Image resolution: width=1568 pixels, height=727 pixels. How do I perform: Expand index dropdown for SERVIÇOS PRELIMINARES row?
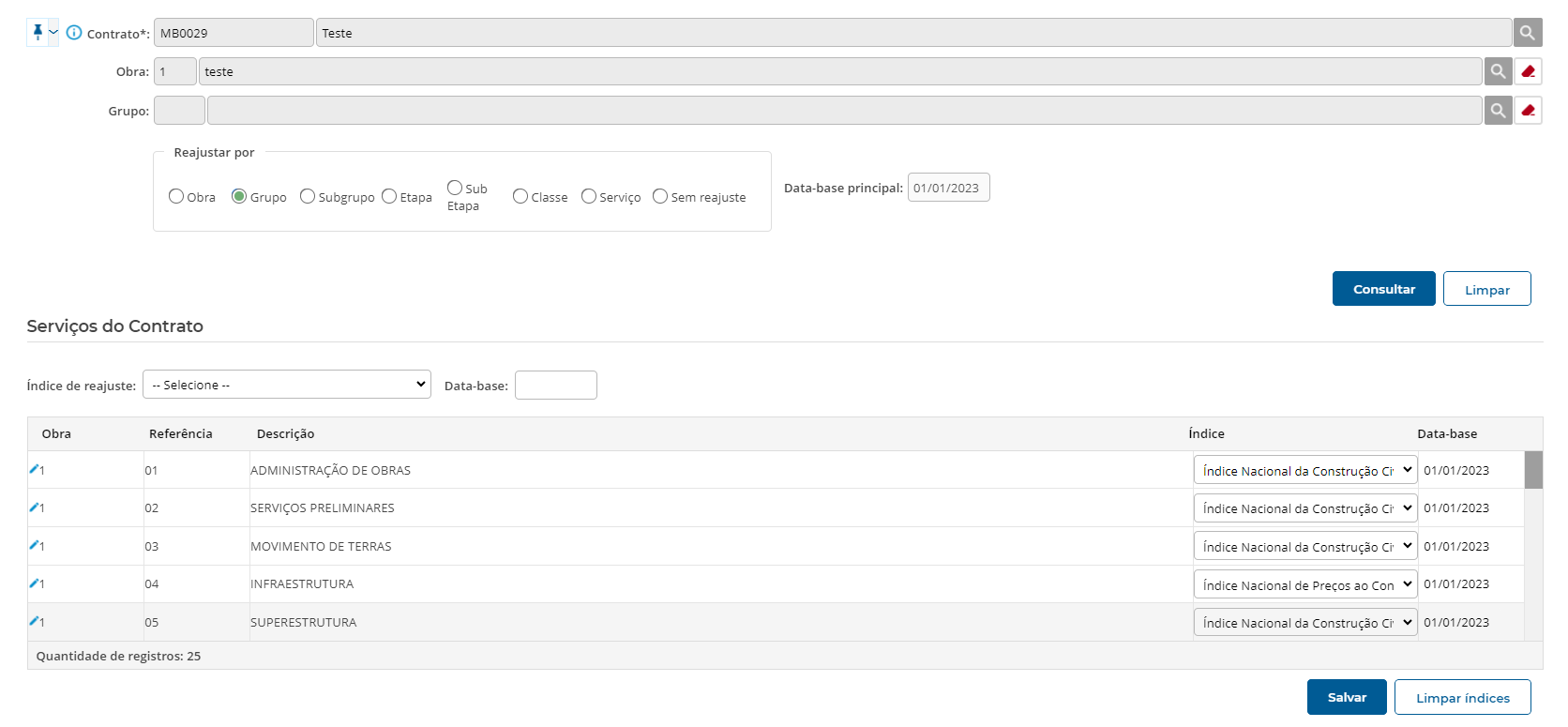pyautogui.click(x=1304, y=508)
